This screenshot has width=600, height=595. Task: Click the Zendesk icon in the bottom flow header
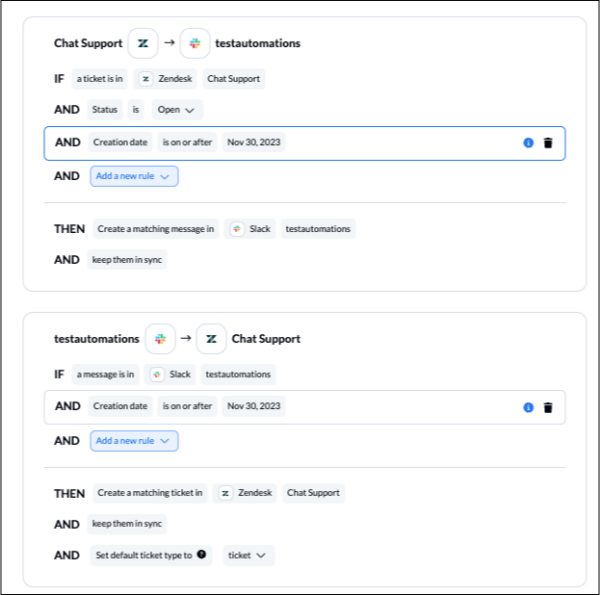tap(212, 339)
